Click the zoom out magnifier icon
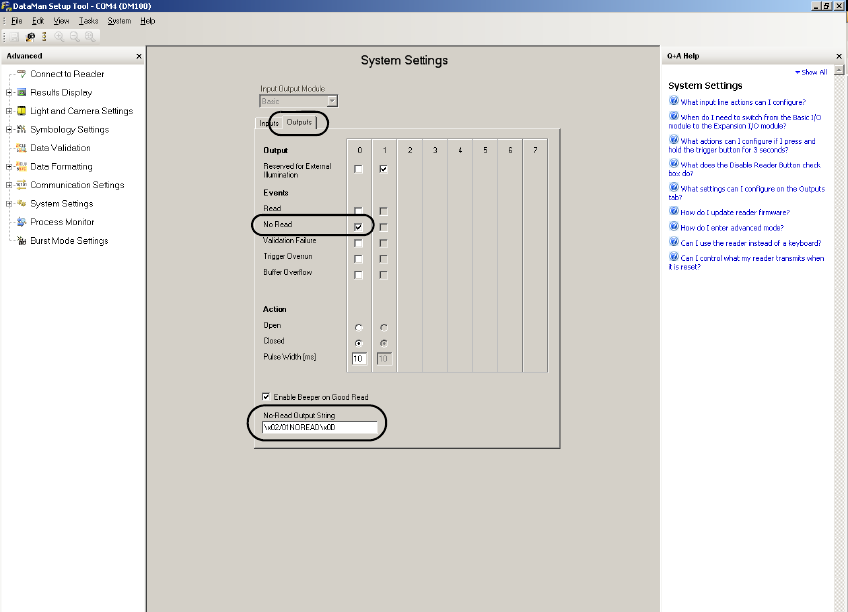The width and height of the screenshot is (848, 612). pyautogui.click(x=75, y=37)
